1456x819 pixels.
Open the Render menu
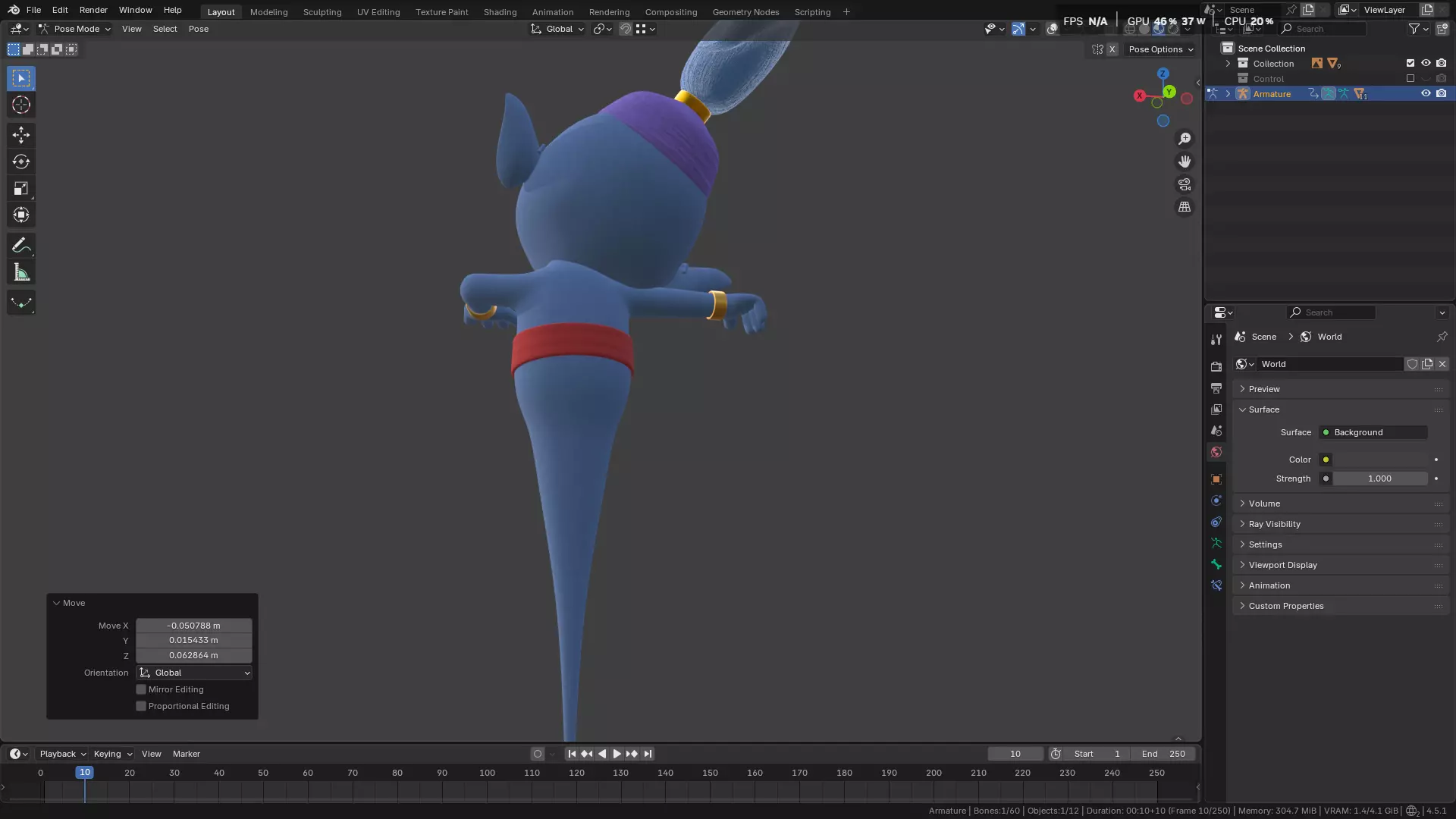(93, 10)
